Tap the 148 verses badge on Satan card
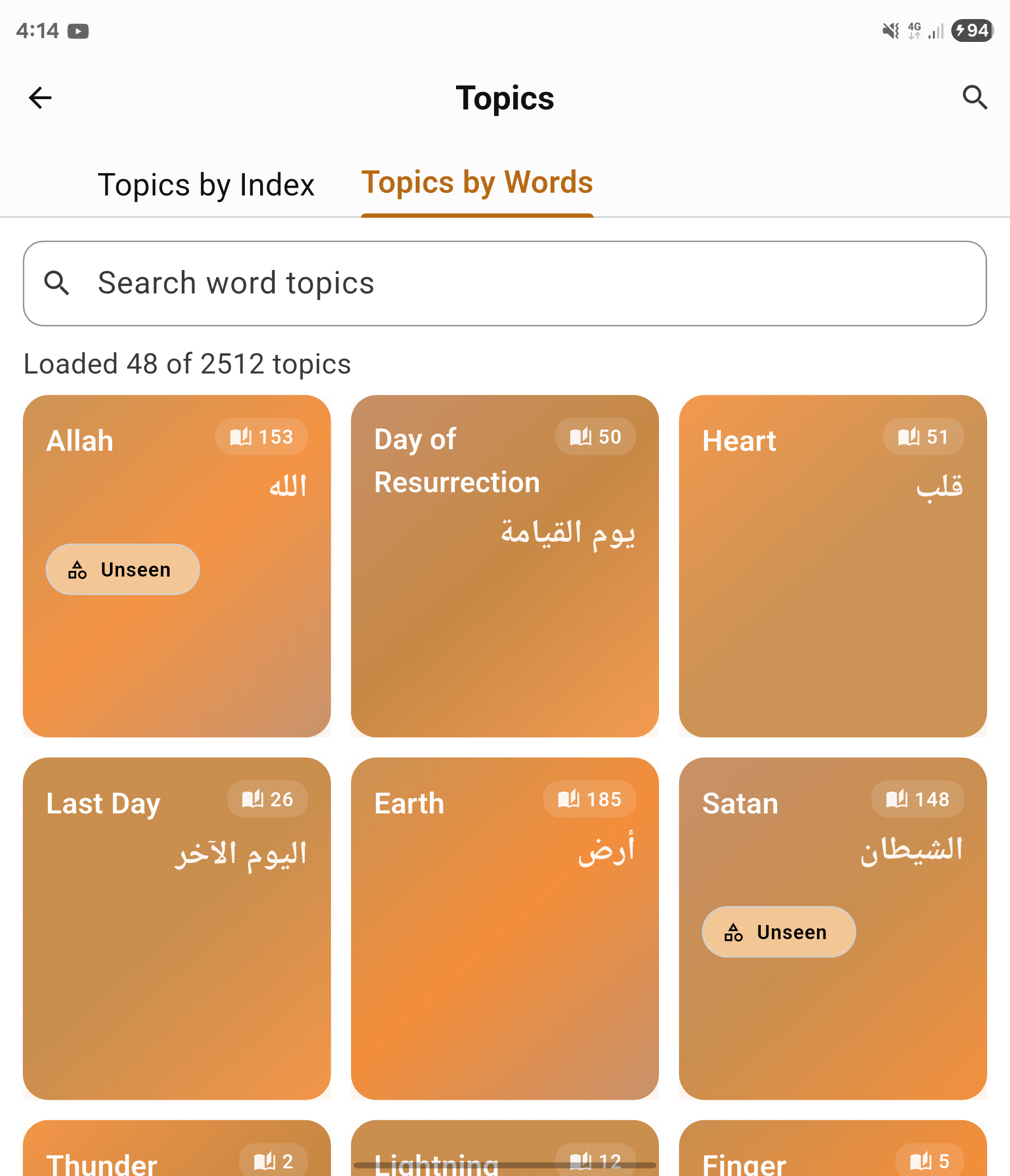 916,799
